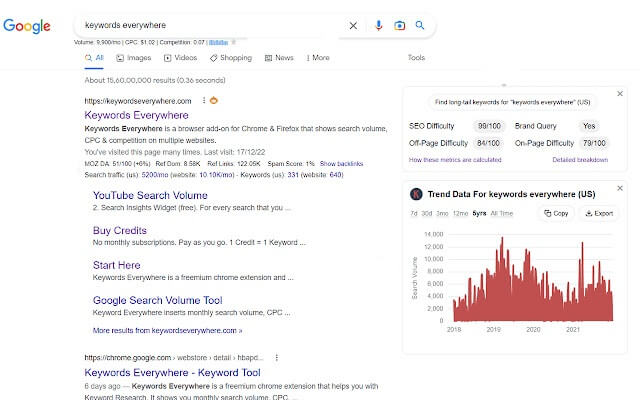Open Keywords Everywhere - Keyword Tool result
This screenshot has width=640, height=400.
point(172,373)
